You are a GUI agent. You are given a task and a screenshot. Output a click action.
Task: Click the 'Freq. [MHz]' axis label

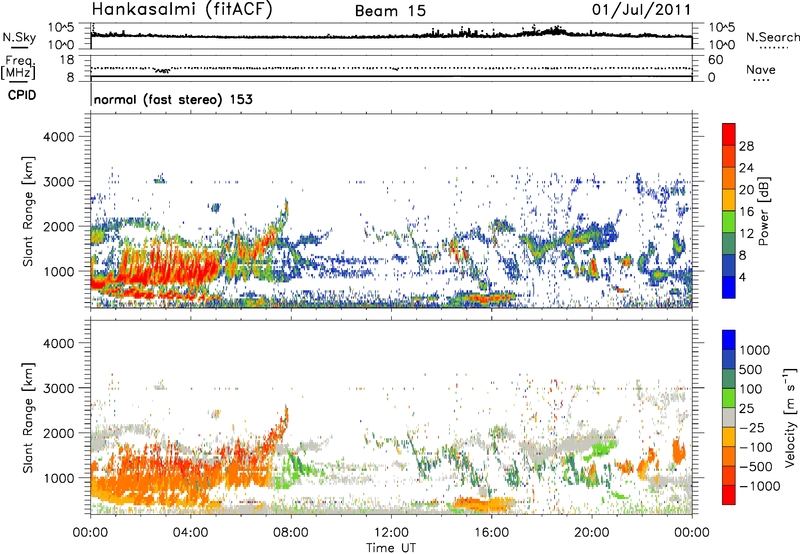[19, 68]
